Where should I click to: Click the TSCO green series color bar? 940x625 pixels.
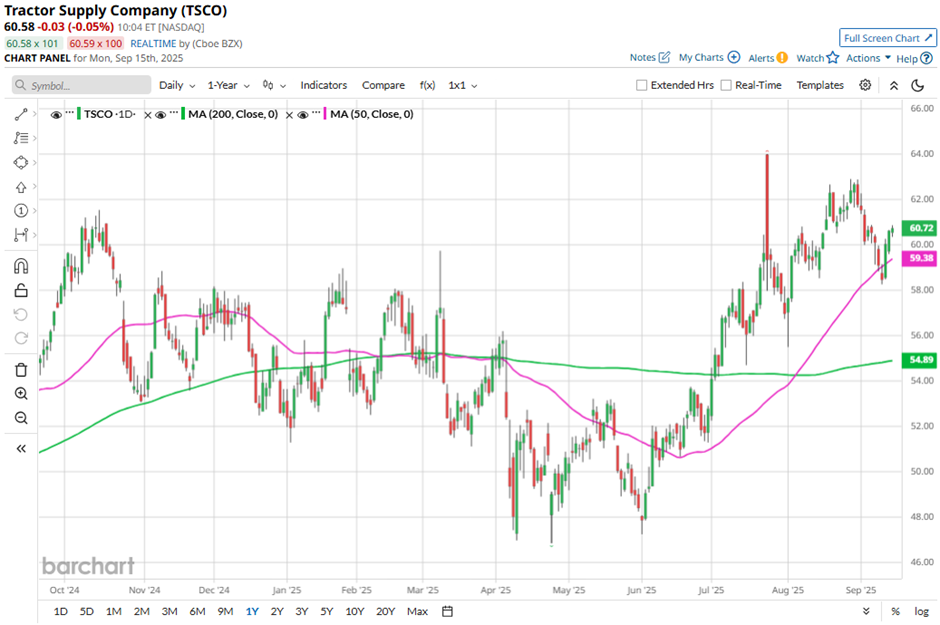(79, 114)
